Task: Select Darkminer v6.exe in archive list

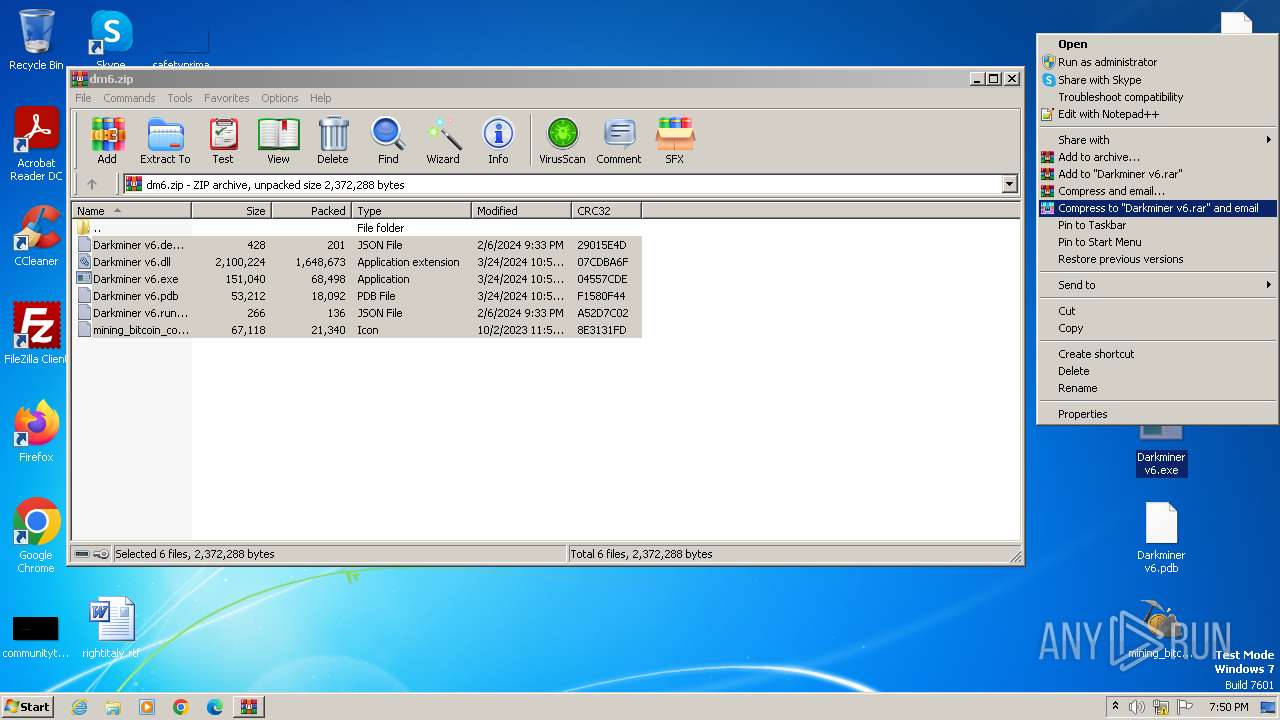Action: (357, 279)
